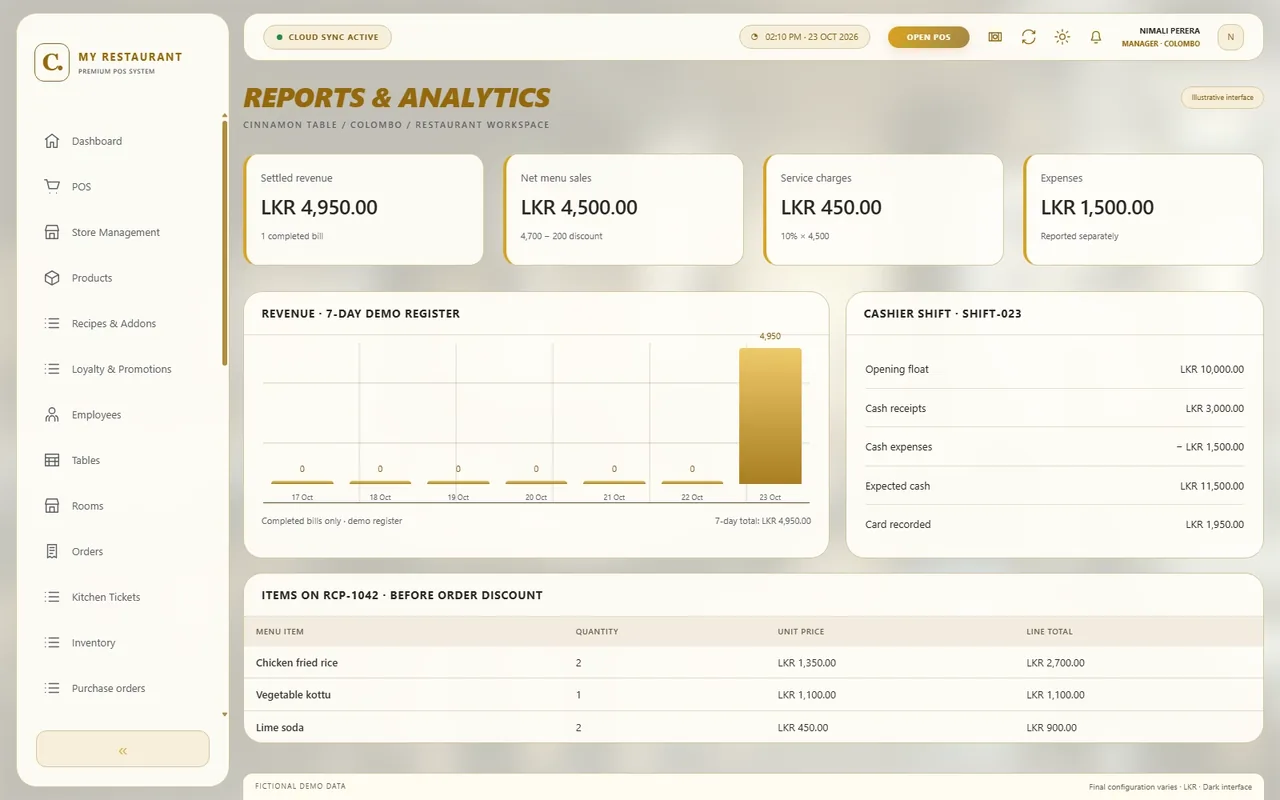Click the Line Total column header
The width and height of the screenshot is (1280, 800).
click(1049, 632)
